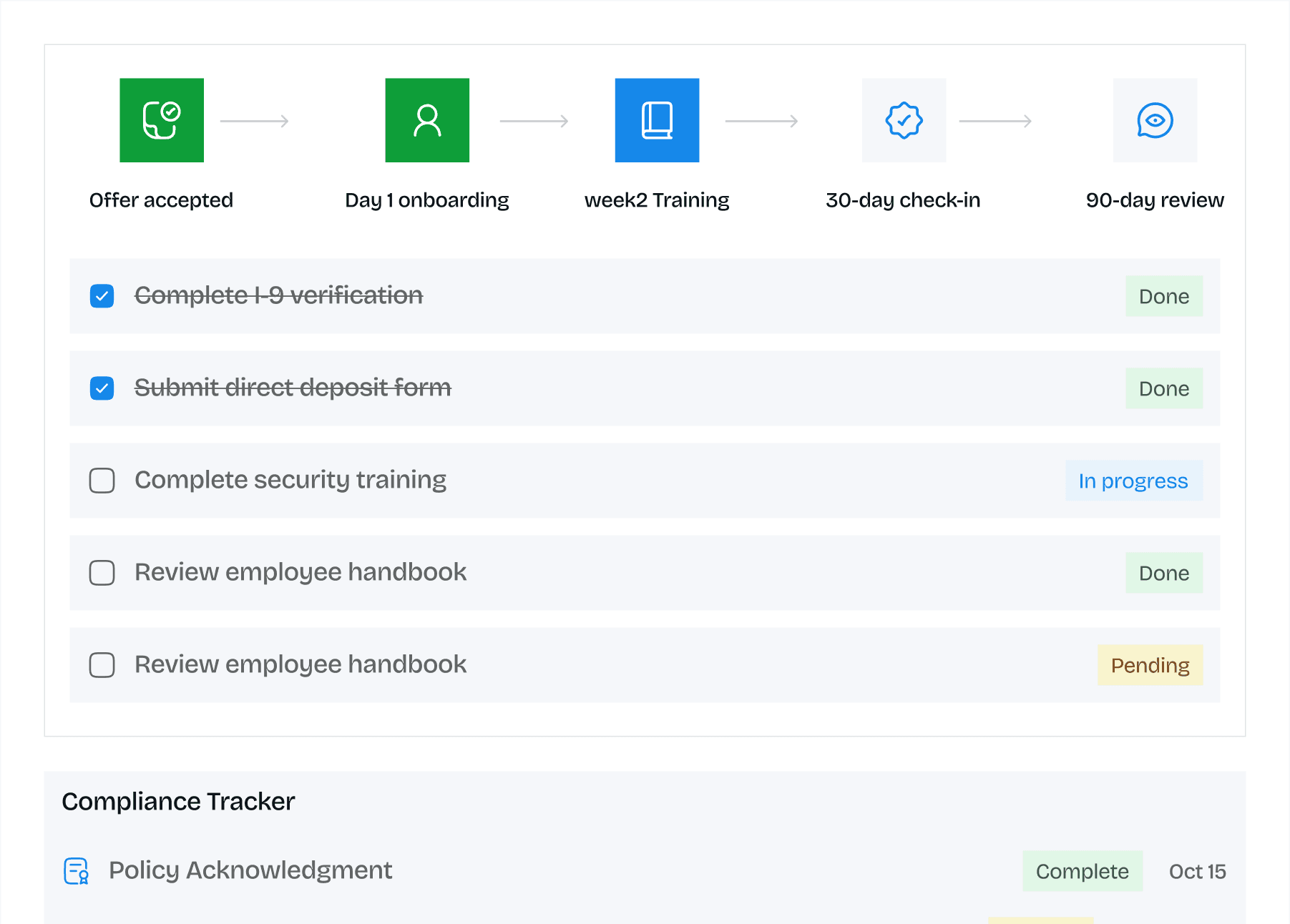Click the Offer accepted step label
This screenshot has width=1290, height=924.
161,200
